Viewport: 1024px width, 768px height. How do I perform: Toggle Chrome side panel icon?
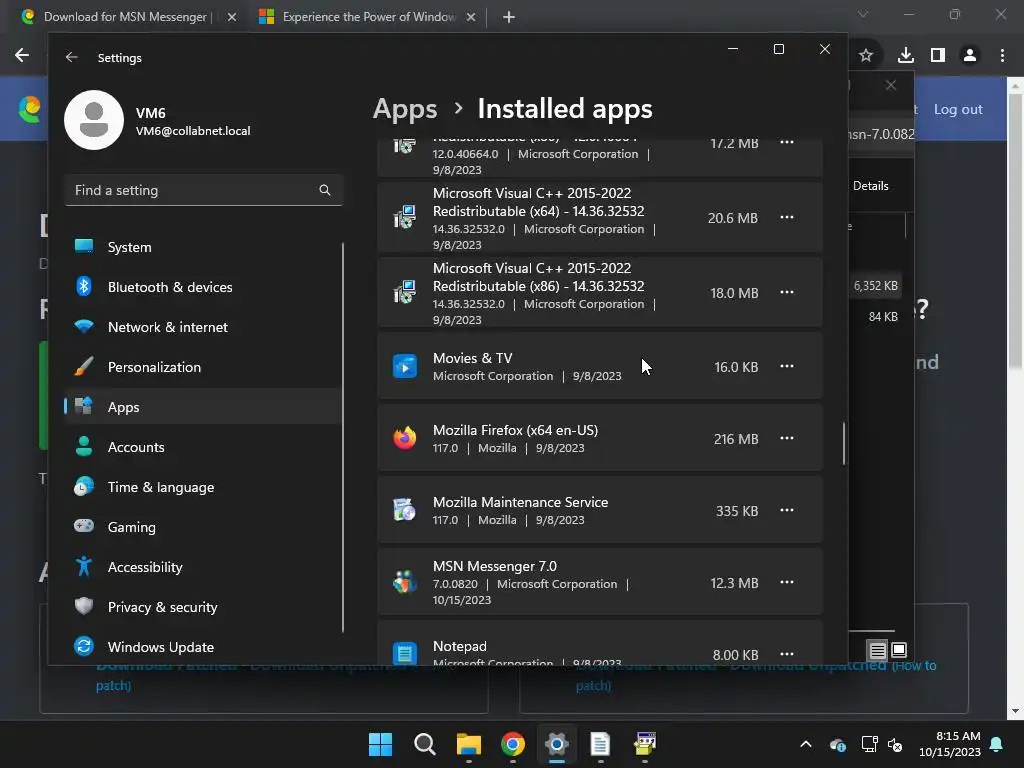tap(938, 56)
